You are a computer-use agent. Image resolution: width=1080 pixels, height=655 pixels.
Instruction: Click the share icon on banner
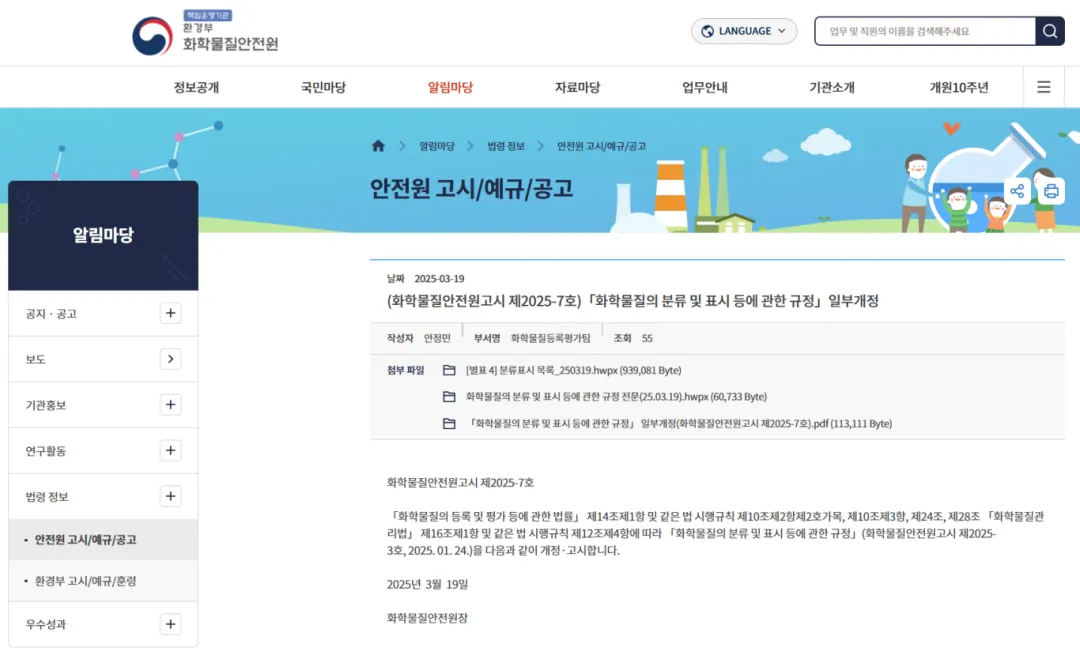point(1017,191)
